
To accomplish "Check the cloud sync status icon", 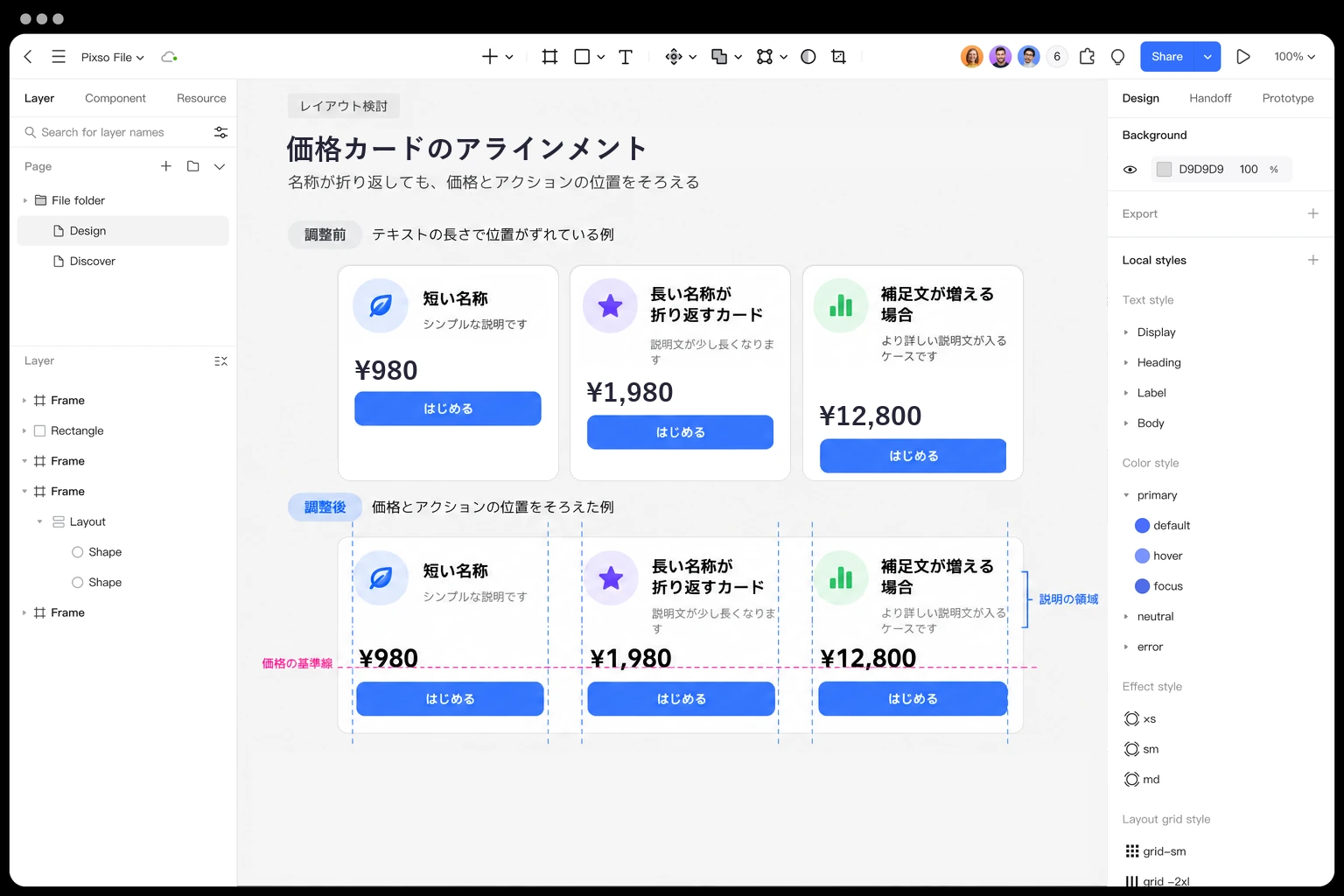I will pos(169,57).
